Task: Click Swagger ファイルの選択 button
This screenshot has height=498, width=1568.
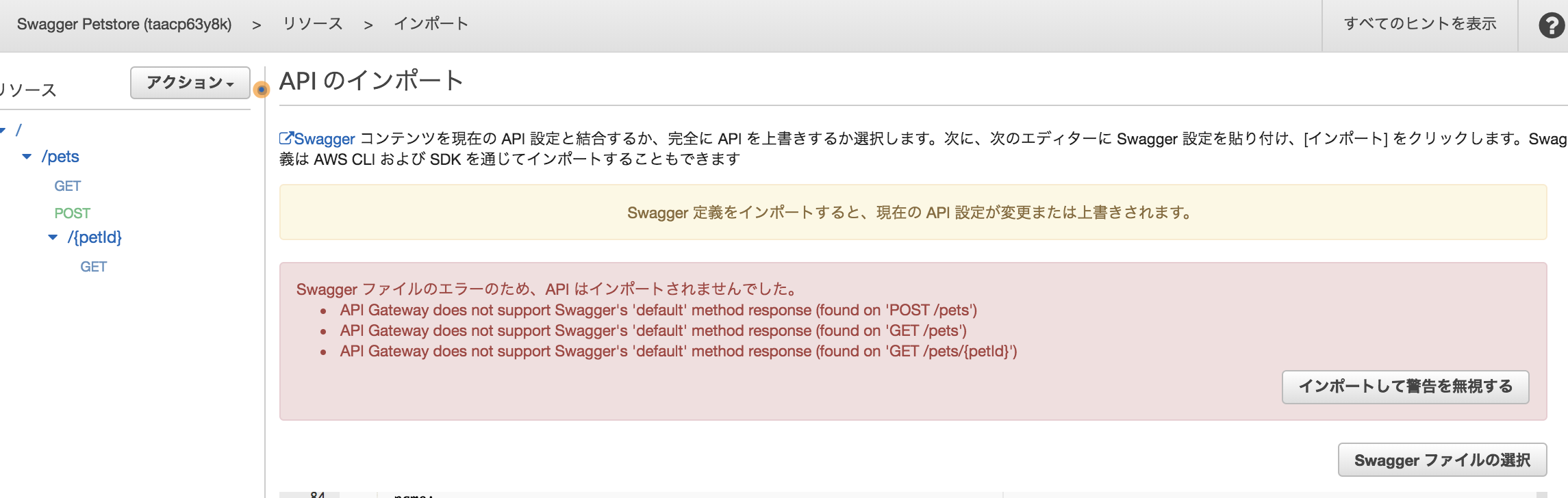Action: 1442,460
